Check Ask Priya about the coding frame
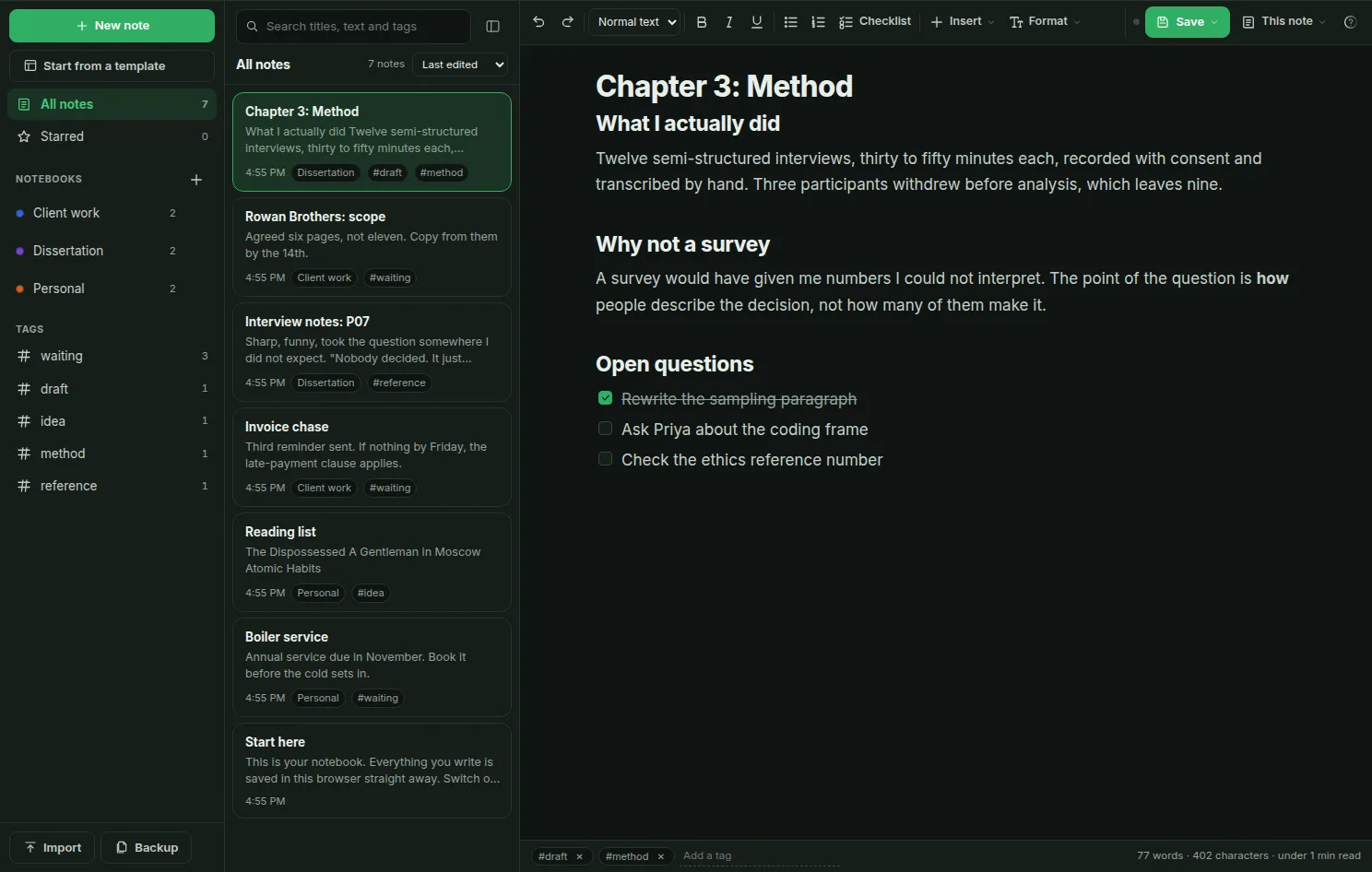1372x872 pixels. 605,429
